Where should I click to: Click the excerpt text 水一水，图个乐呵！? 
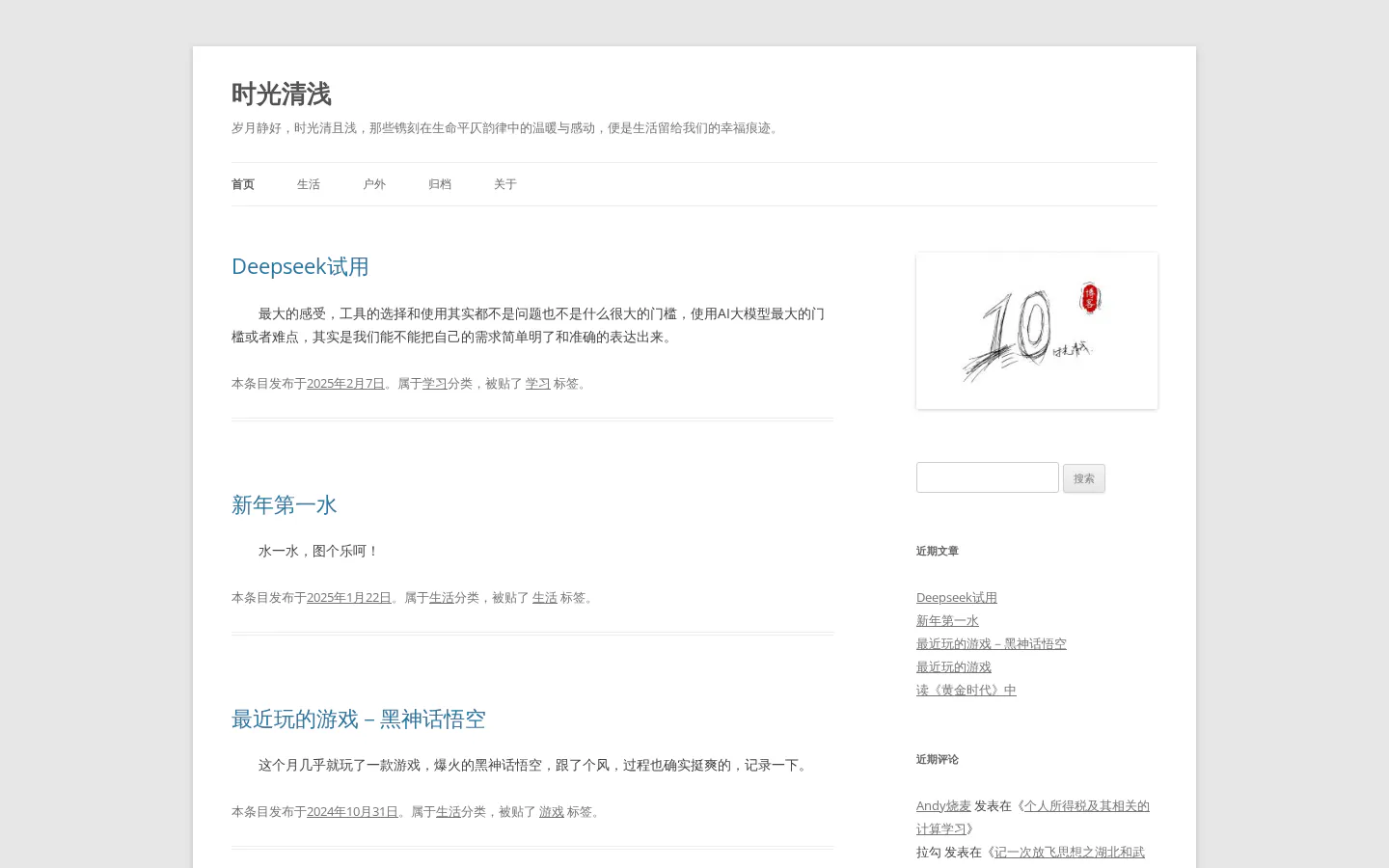click(x=319, y=551)
